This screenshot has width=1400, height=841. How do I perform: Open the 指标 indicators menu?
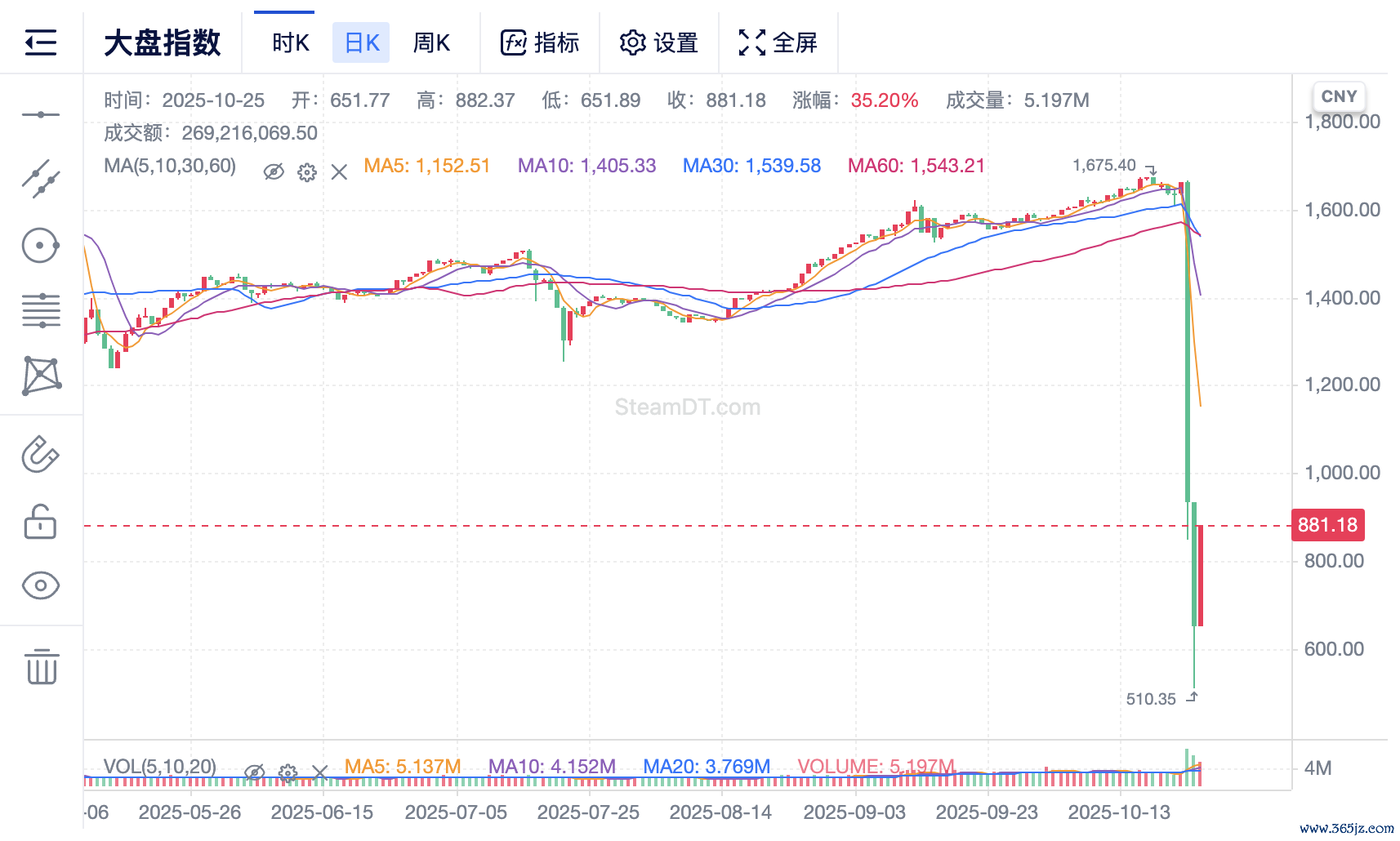pyautogui.click(x=540, y=42)
